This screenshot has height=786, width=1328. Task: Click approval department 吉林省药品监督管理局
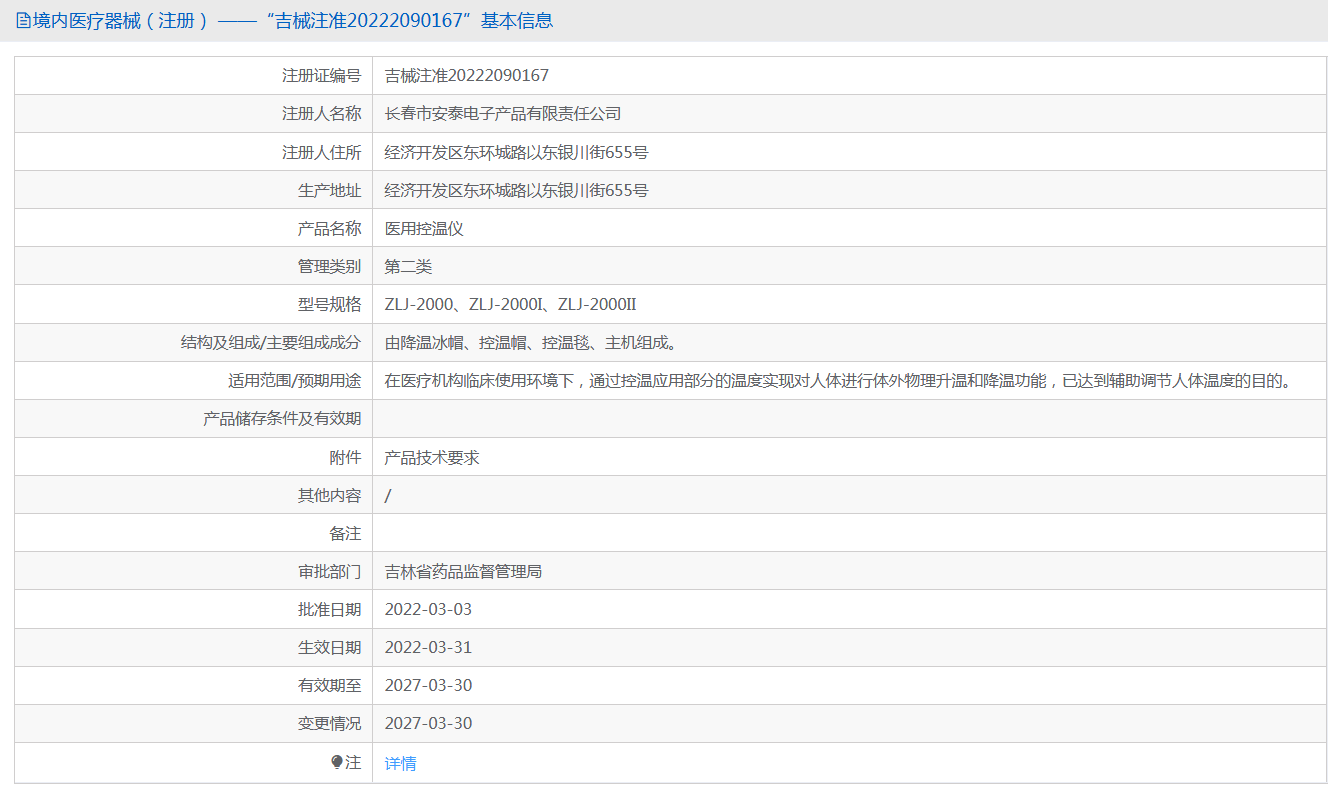tap(463, 571)
